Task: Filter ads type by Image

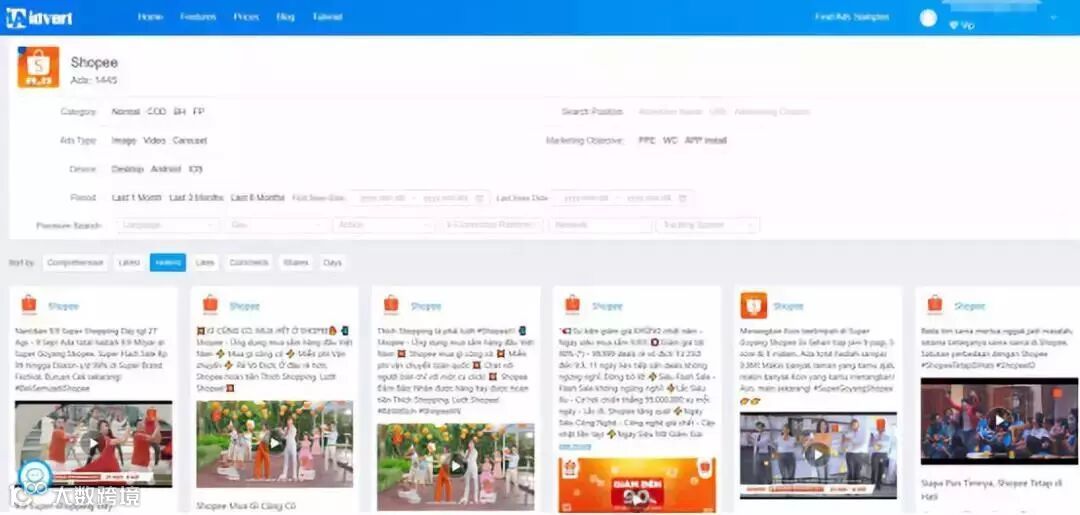Action: (124, 140)
